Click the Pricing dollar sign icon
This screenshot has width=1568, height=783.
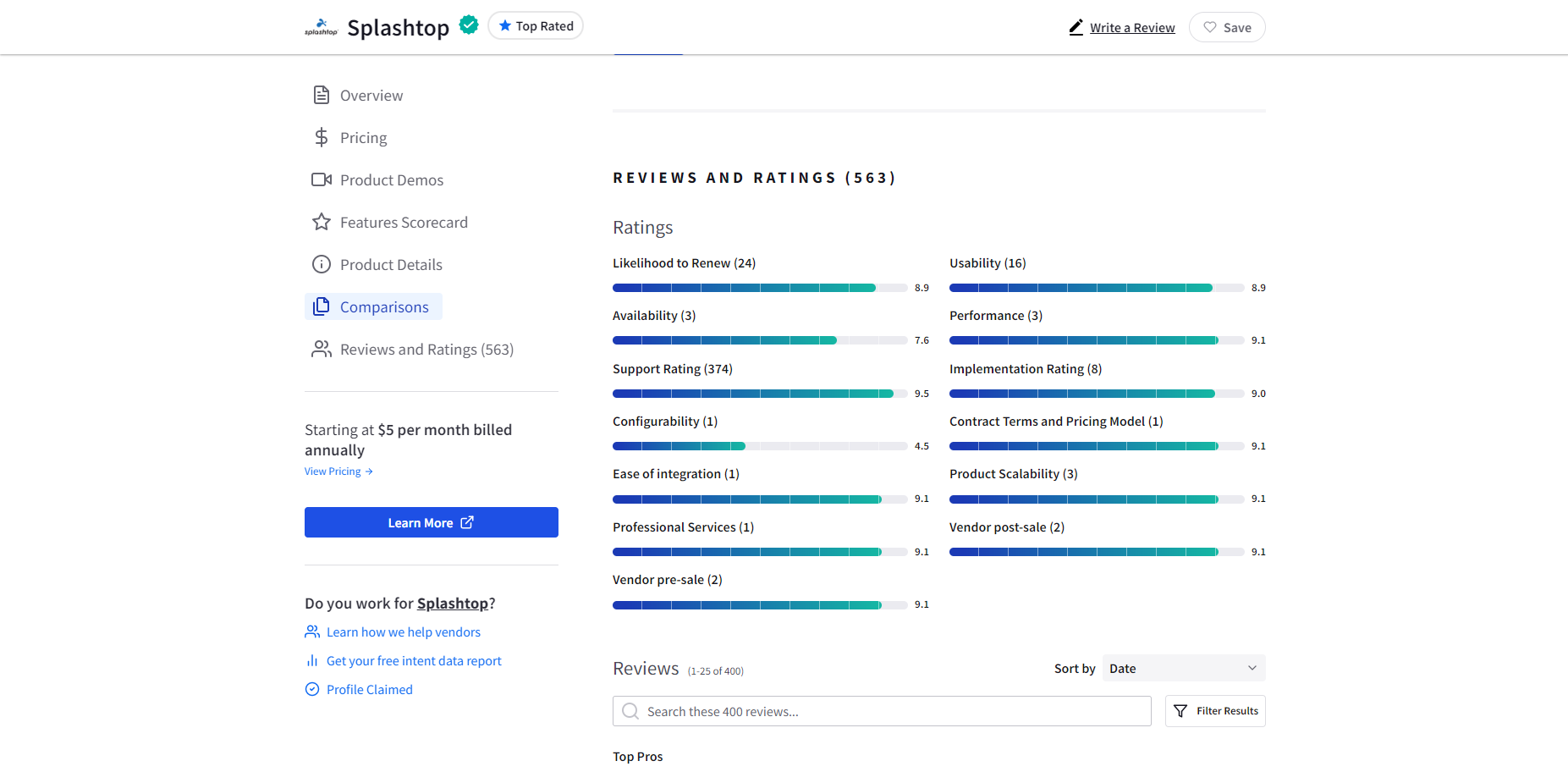(x=322, y=137)
